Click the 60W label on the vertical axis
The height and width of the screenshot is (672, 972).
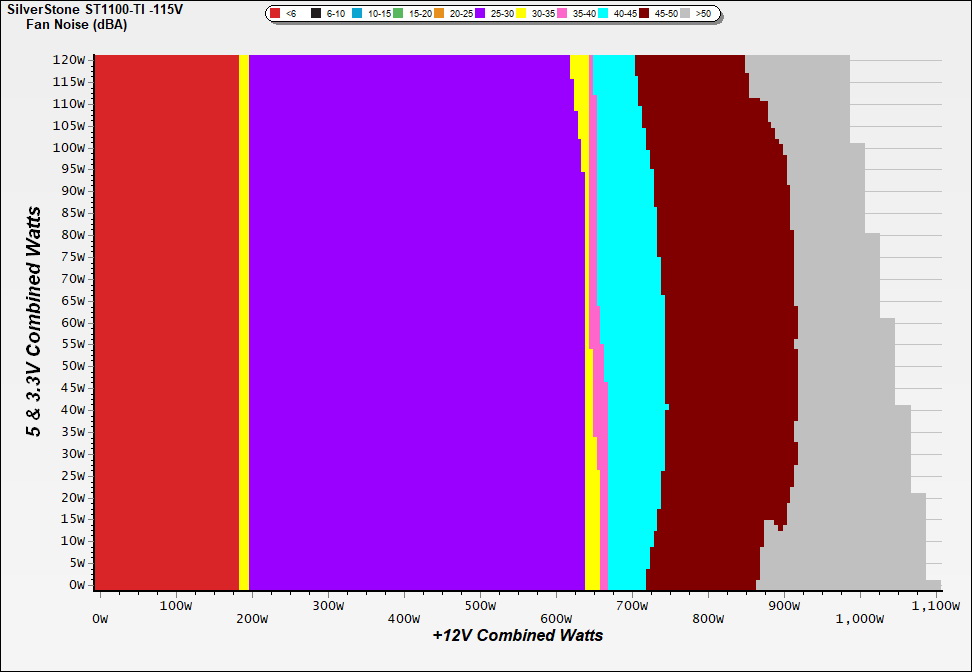click(73, 322)
